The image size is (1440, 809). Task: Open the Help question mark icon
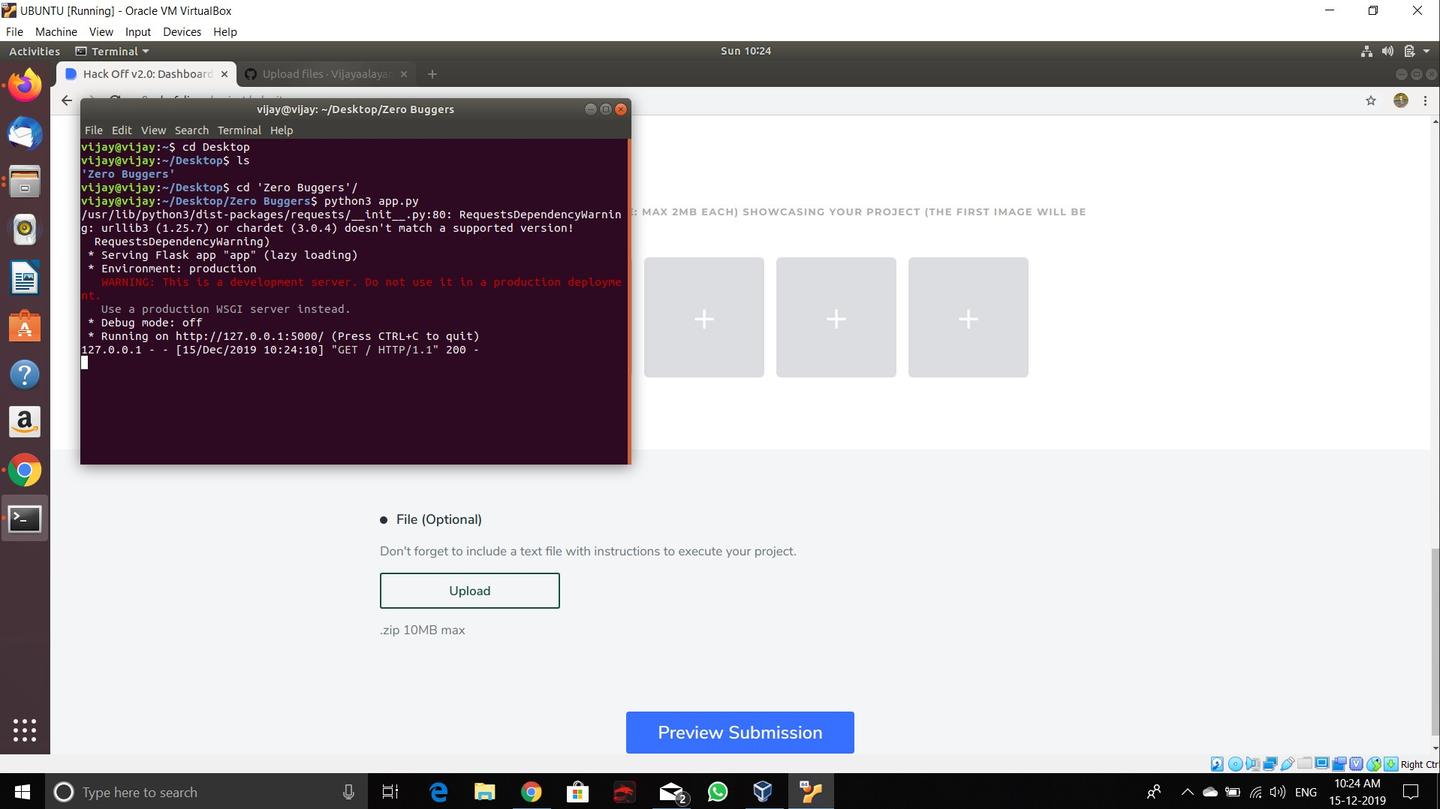point(25,374)
